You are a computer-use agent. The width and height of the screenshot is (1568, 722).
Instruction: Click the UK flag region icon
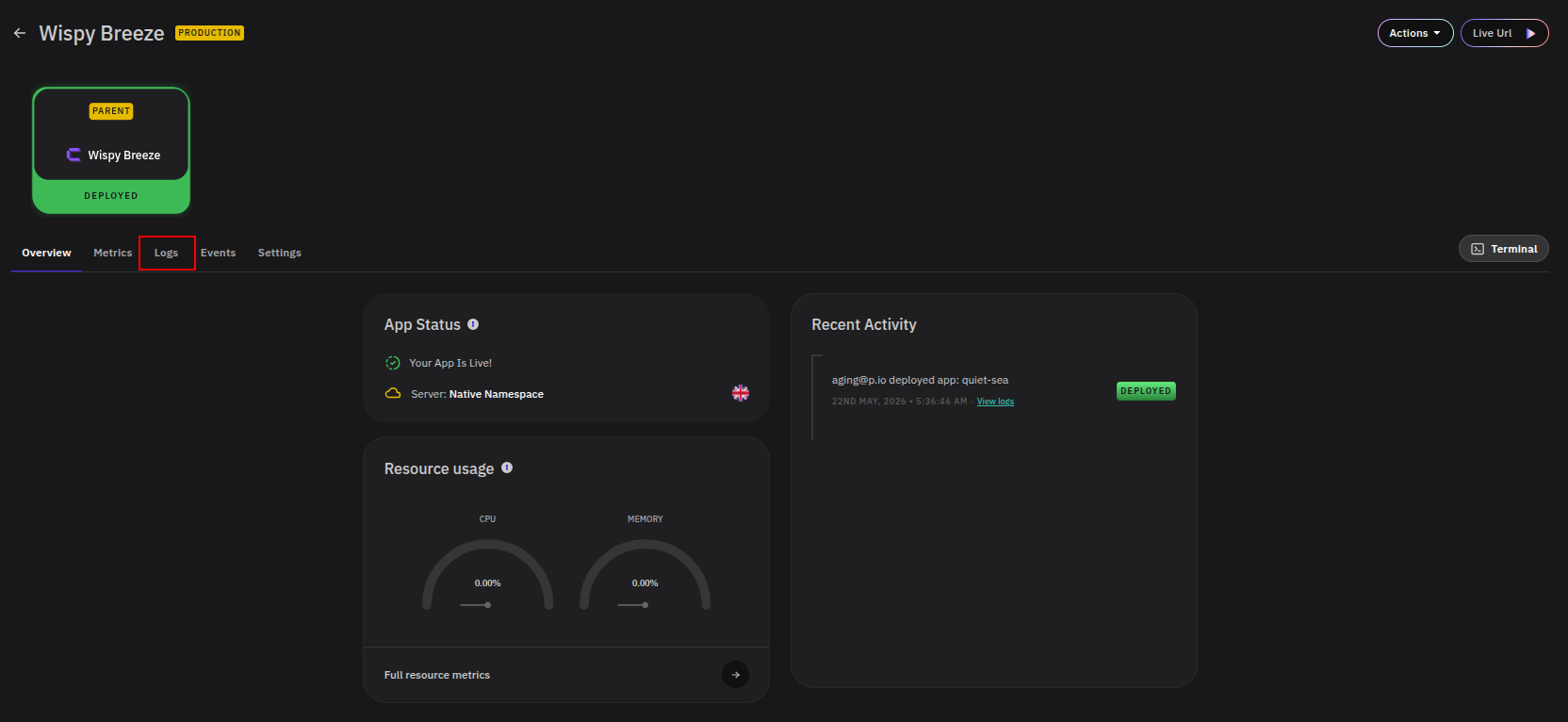pos(741,393)
